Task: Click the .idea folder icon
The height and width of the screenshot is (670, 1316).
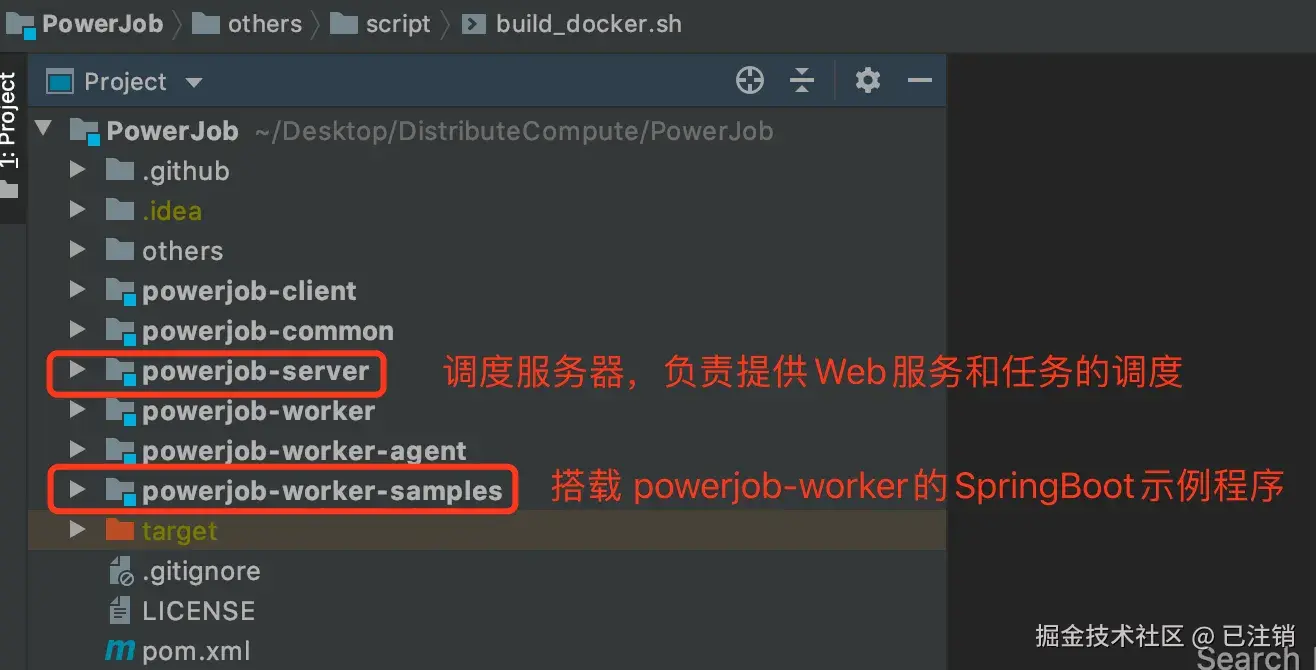Action: click(120, 210)
